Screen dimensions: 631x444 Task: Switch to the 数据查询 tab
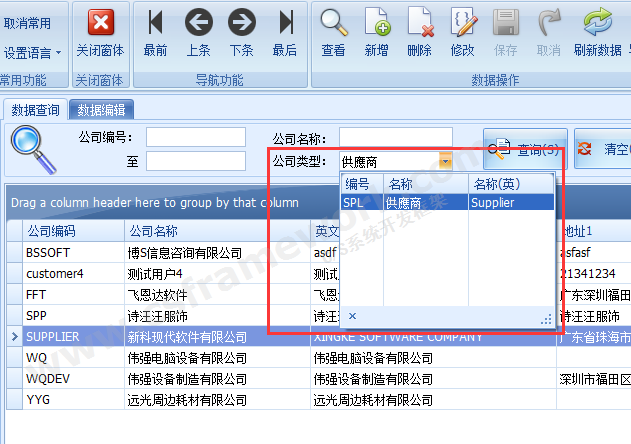pyautogui.click(x=35, y=110)
